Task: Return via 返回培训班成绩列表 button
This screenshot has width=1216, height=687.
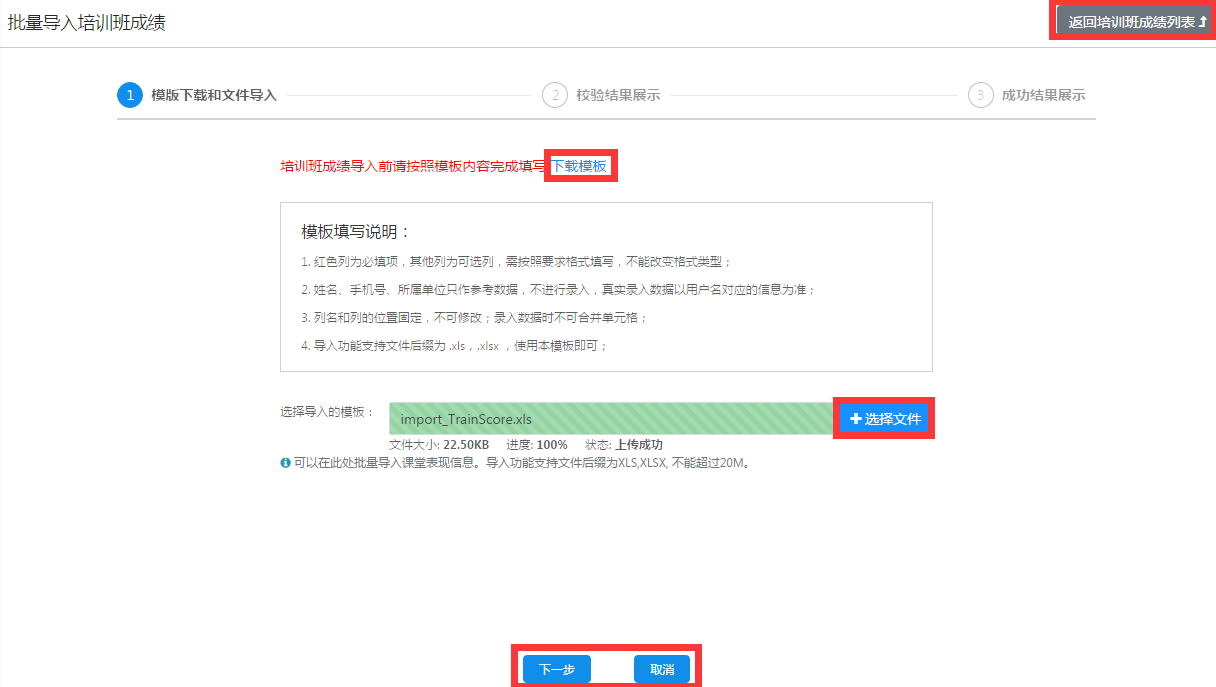Action: [x=1130, y=21]
